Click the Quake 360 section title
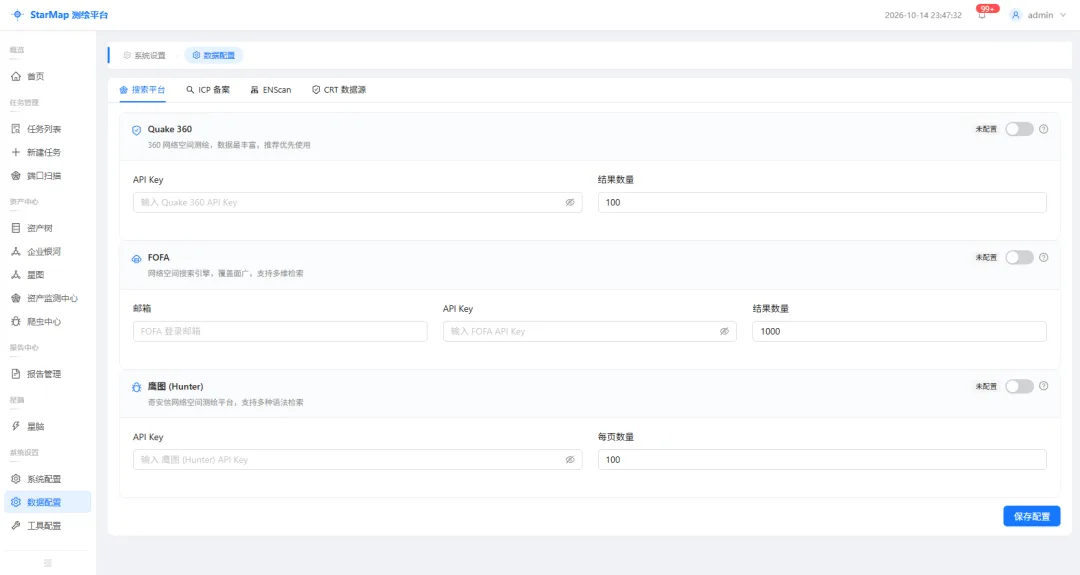The width and height of the screenshot is (1080, 575). 169,129
